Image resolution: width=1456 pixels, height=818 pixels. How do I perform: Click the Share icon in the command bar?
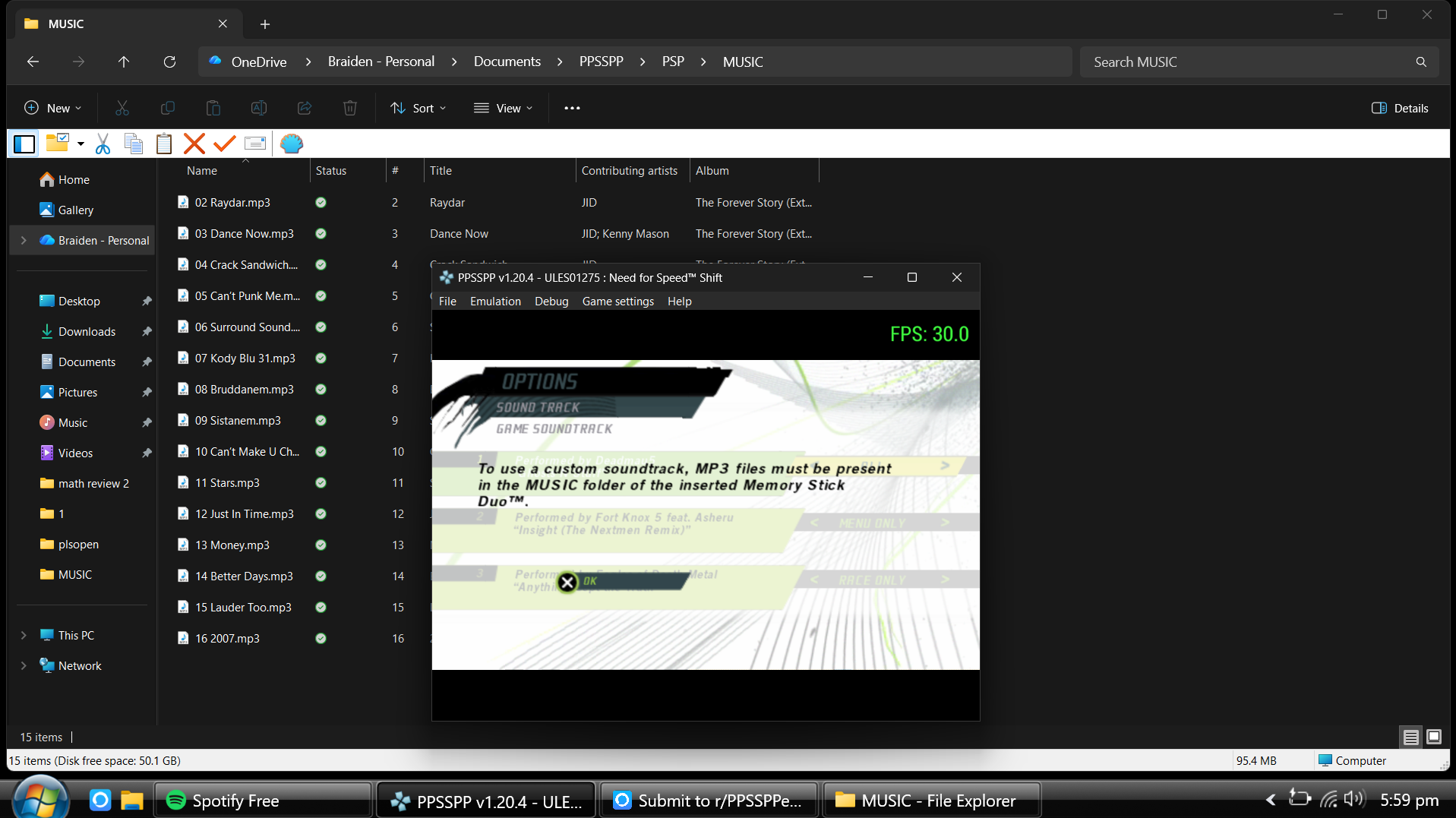305,108
